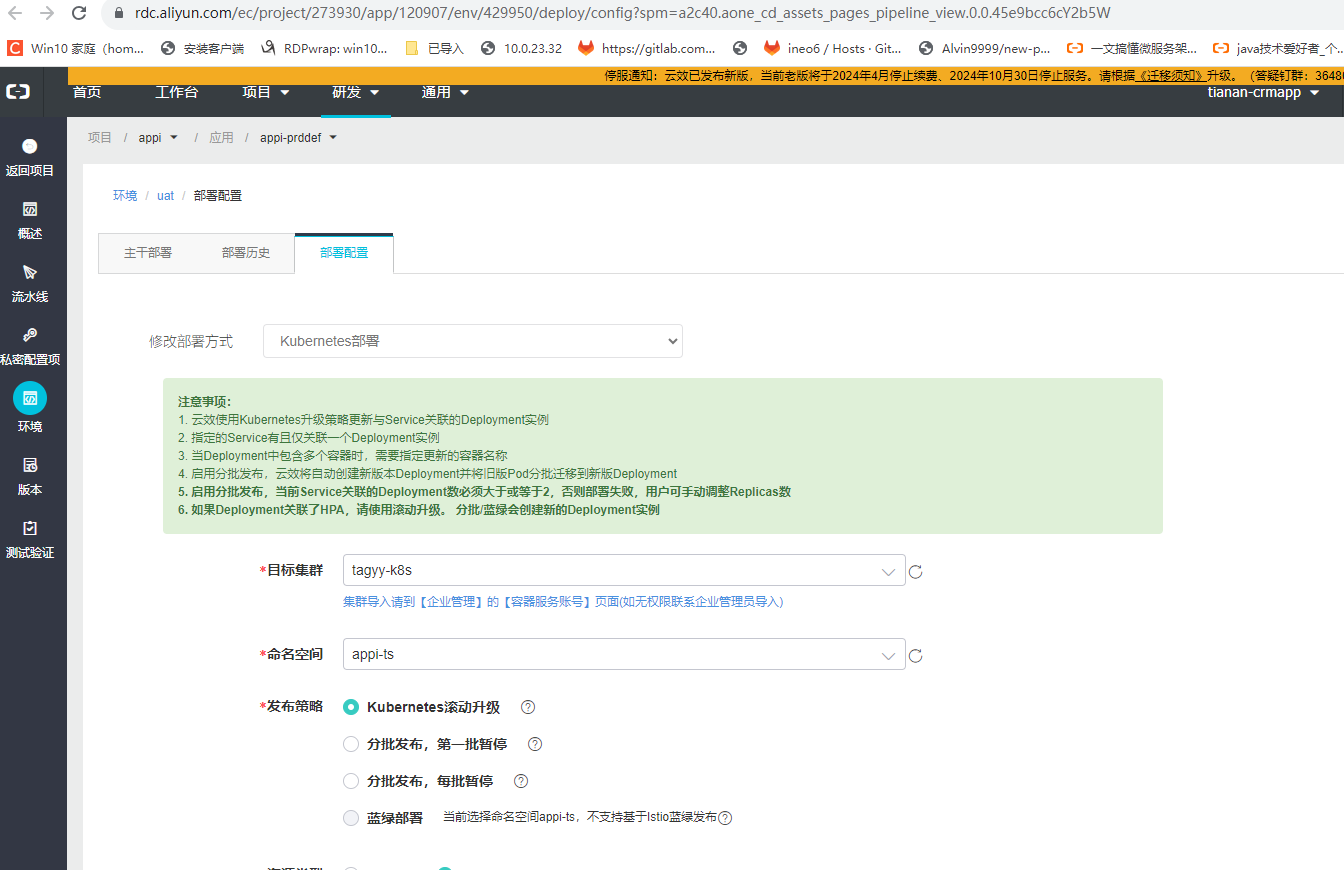The height and width of the screenshot is (870, 1344).
Task: Click the 项目 breadcrumb link
Action: 100,138
